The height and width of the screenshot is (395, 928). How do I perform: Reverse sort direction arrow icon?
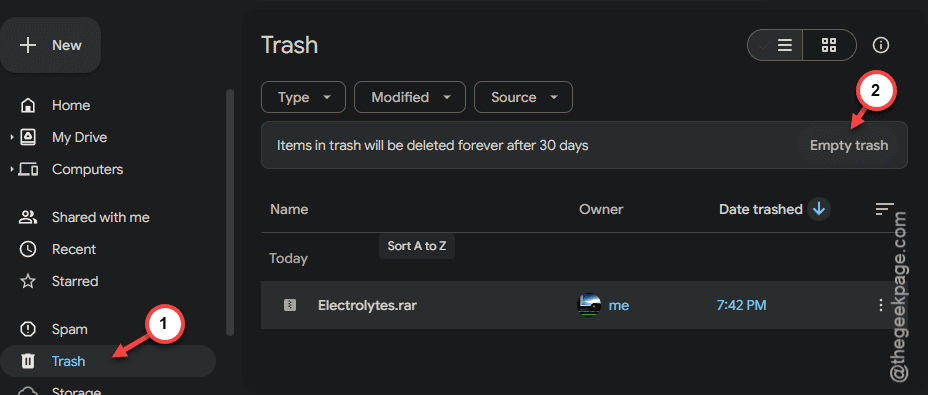(x=820, y=208)
